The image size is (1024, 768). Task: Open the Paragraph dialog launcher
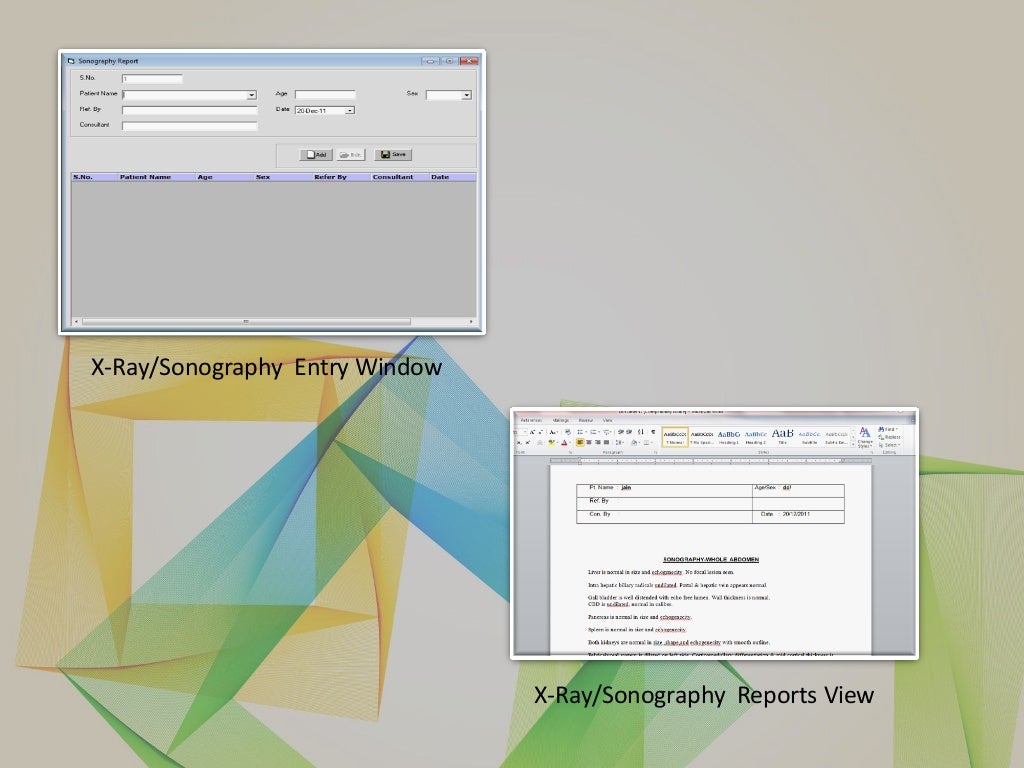click(655, 452)
